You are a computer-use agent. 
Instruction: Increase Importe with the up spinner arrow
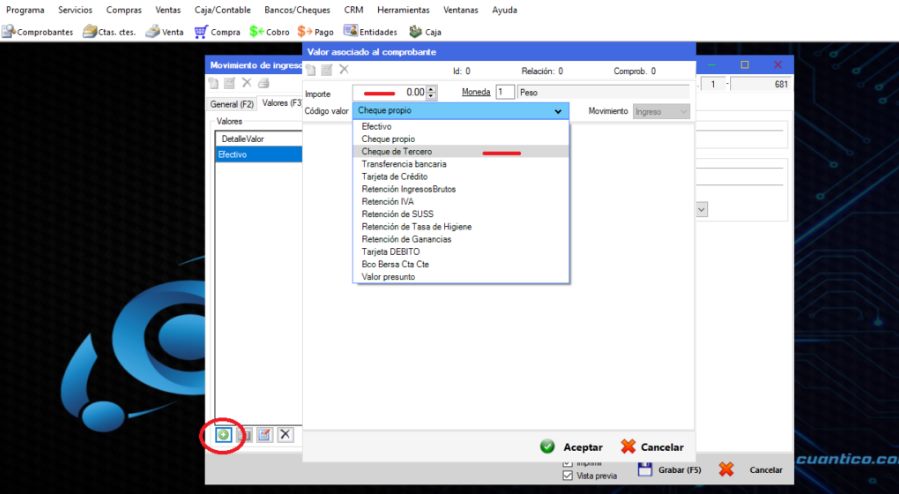point(432,89)
